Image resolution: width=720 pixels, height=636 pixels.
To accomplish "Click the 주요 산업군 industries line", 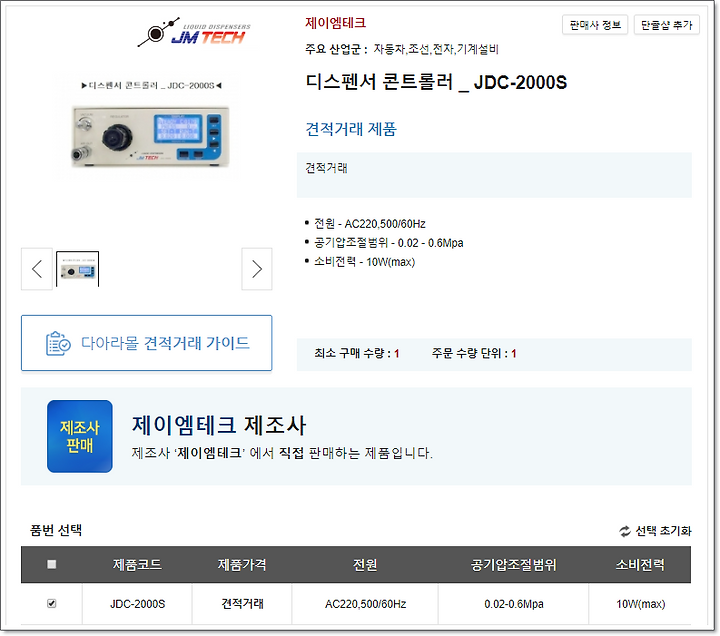I will (402, 49).
